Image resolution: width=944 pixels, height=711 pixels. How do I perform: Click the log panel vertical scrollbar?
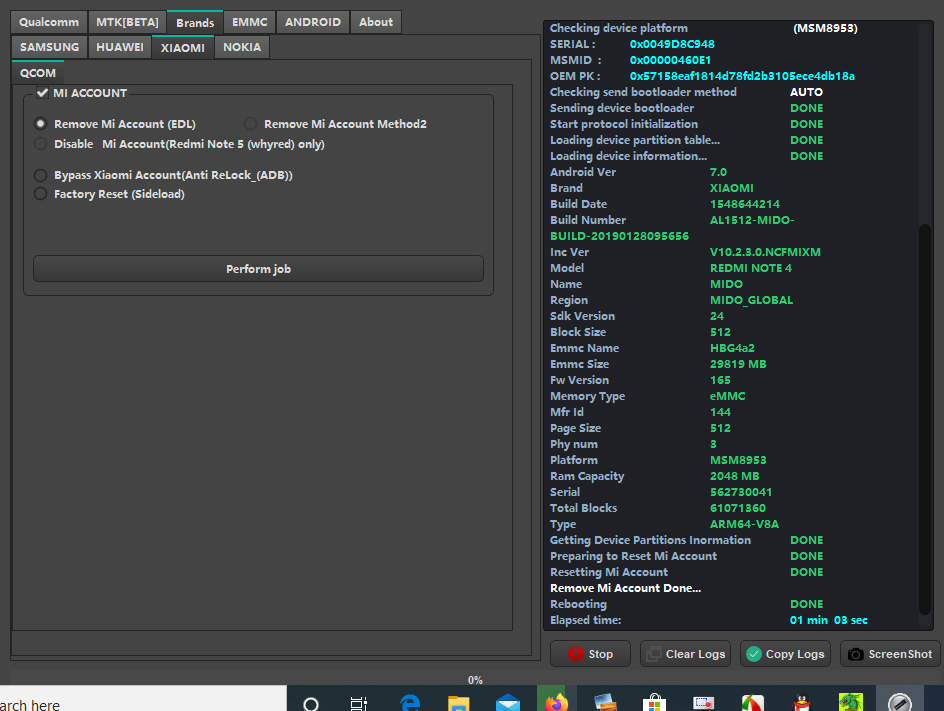click(925, 418)
